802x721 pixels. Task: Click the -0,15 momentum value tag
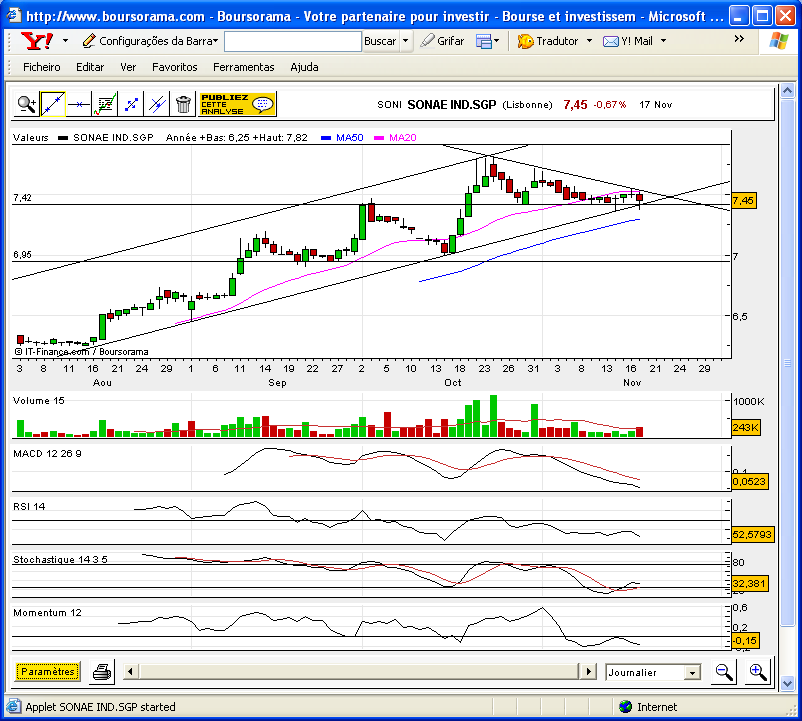click(745, 641)
